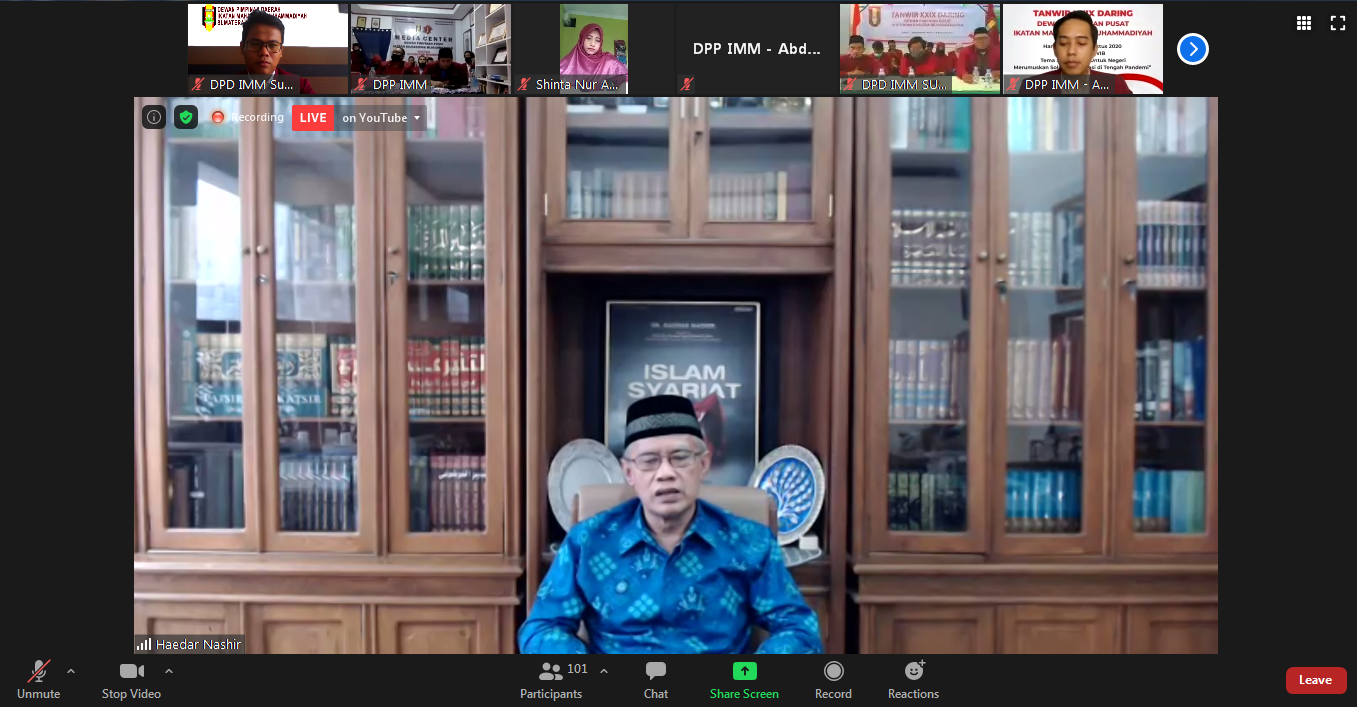Image resolution: width=1357 pixels, height=707 pixels.
Task: Click the Share Screen button
Action: (744, 679)
